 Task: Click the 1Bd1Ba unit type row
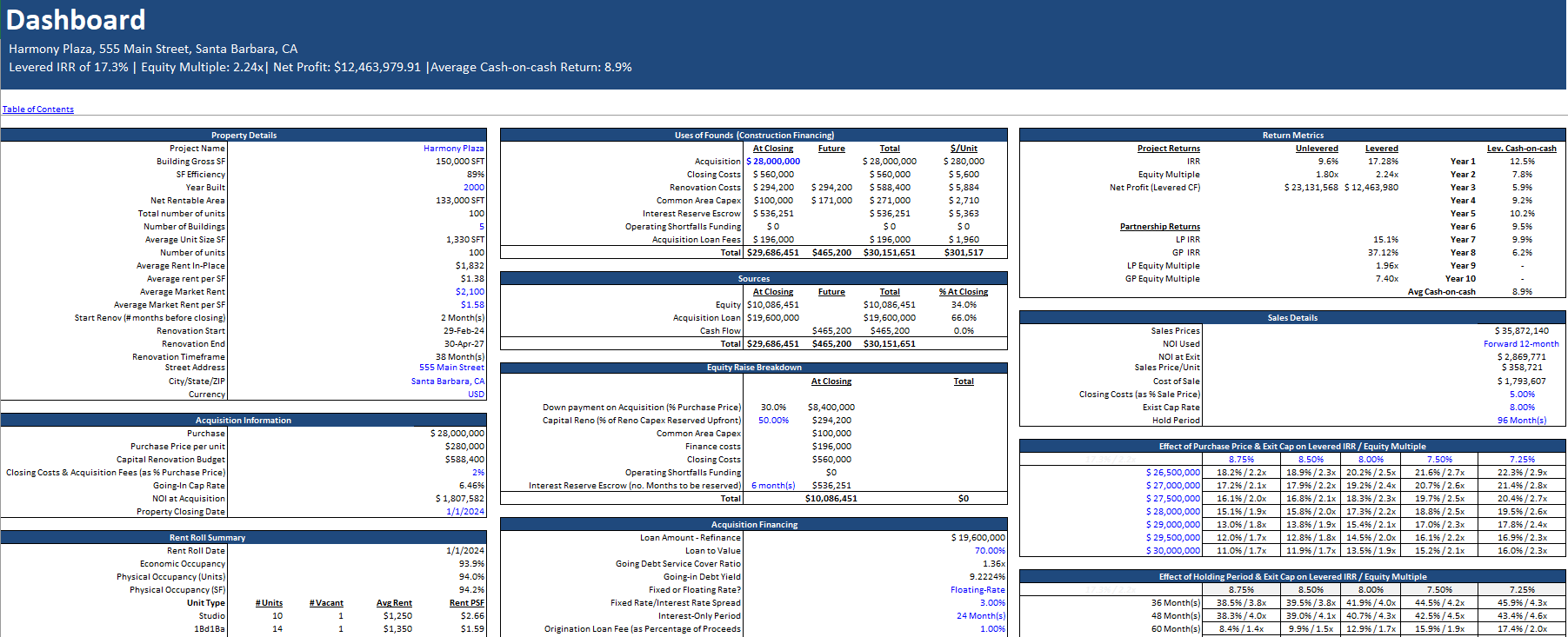(x=244, y=629)
